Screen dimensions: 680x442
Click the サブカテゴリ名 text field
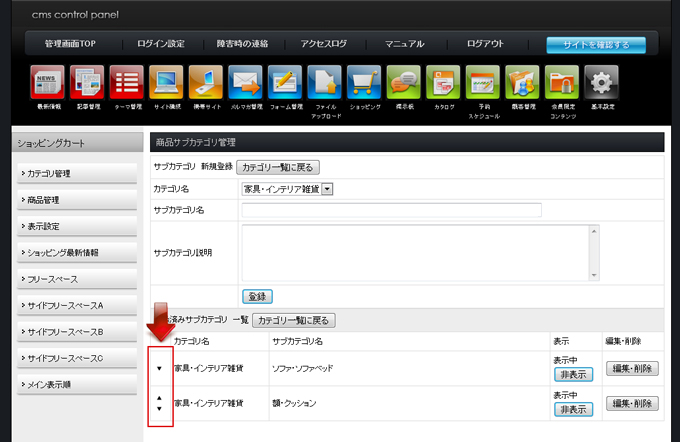(391, 210)
